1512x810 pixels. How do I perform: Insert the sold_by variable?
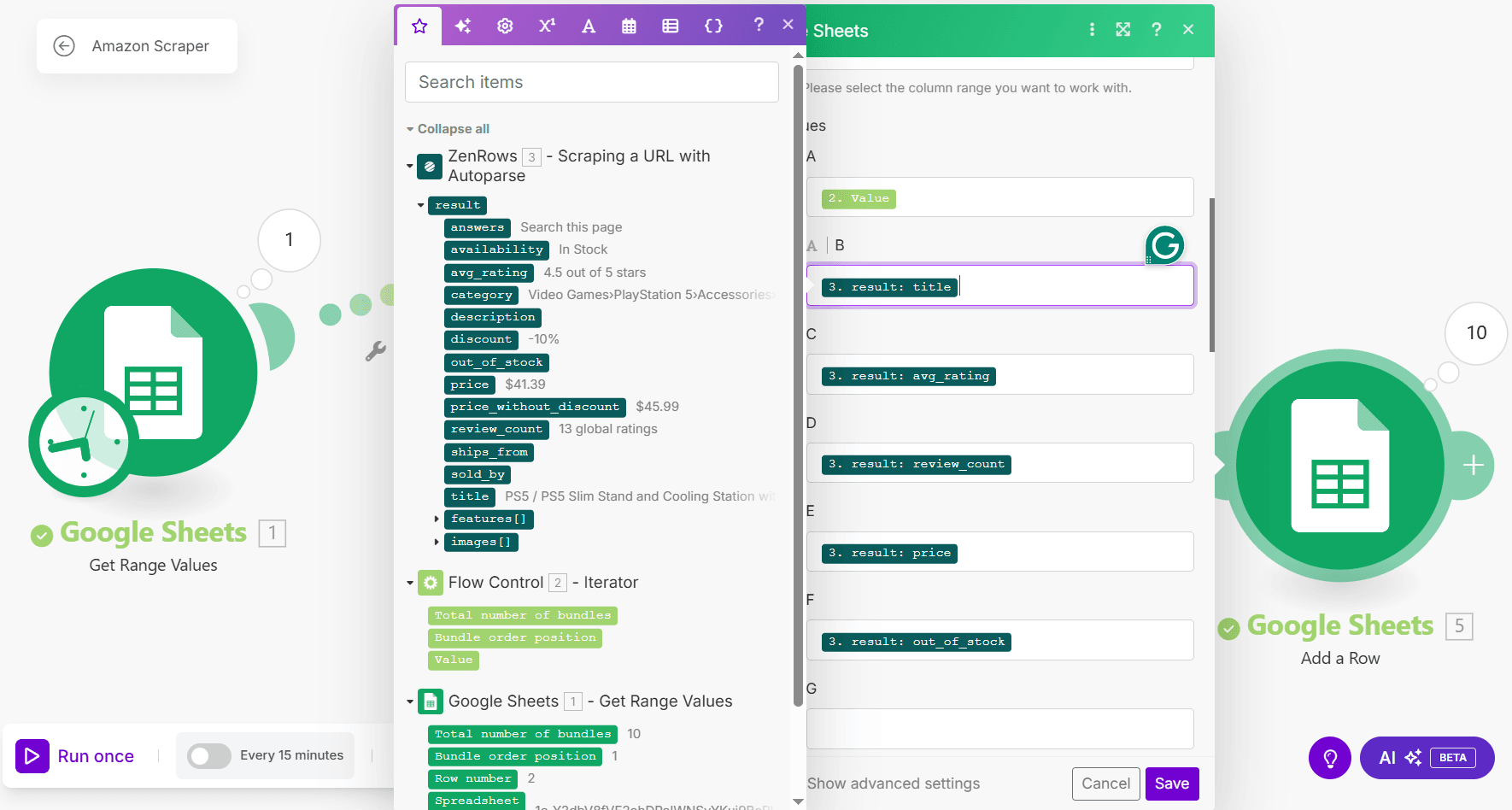tap(478, 474)
